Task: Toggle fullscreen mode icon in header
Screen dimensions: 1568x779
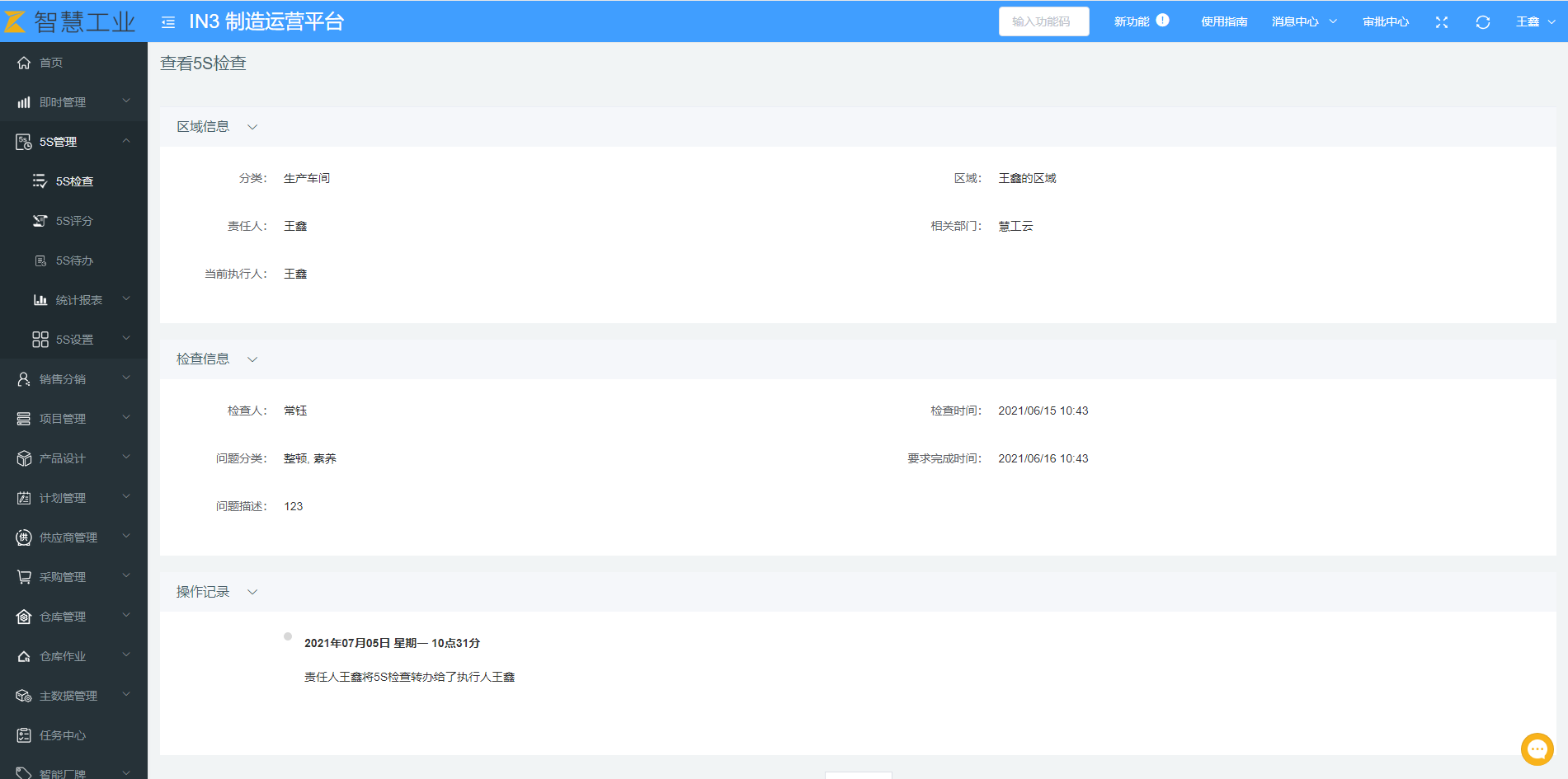Action: (x=1441, y=22)
